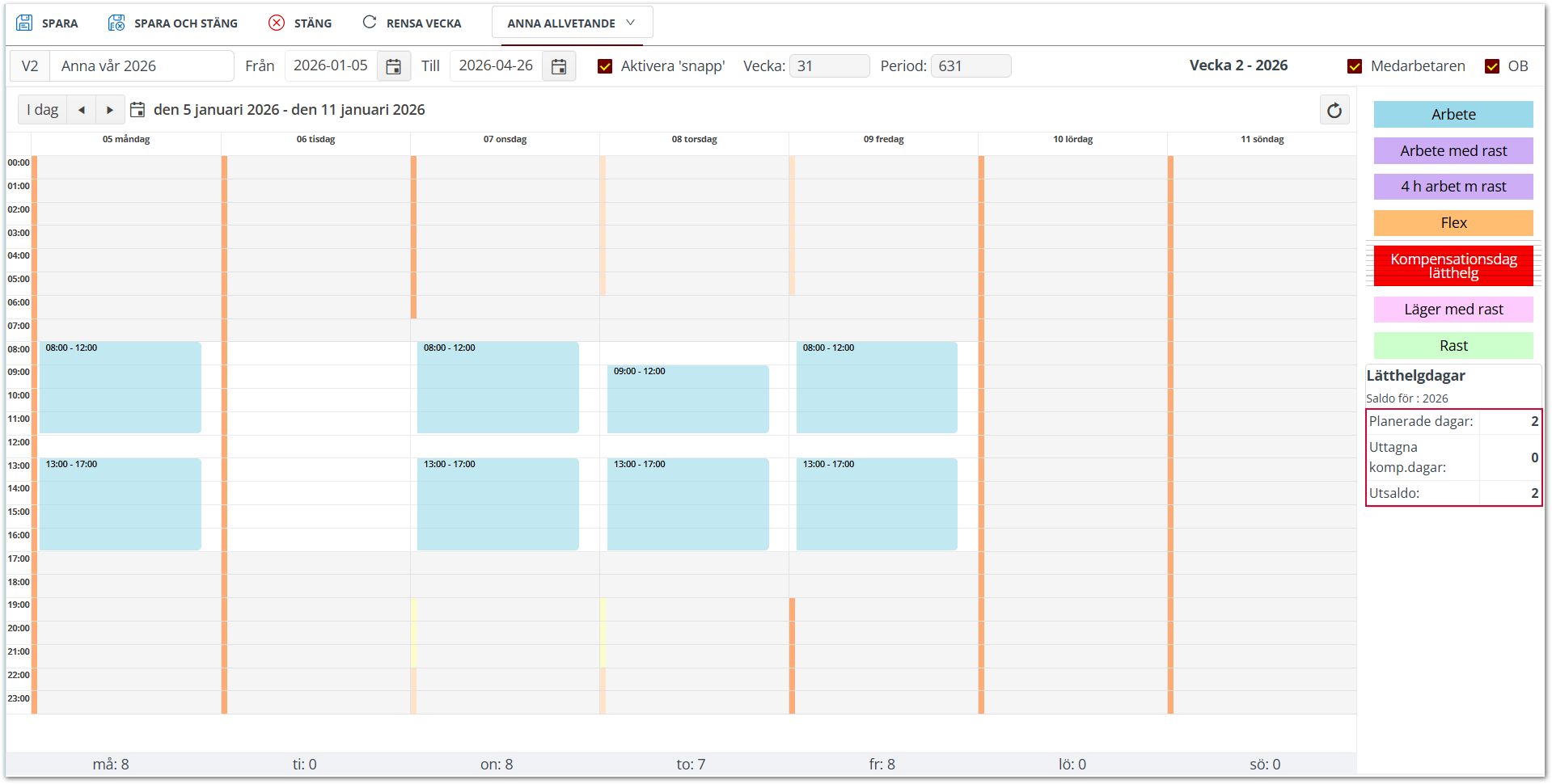Click the Saldo för : 2026 text

click(x=1406, y=398)
